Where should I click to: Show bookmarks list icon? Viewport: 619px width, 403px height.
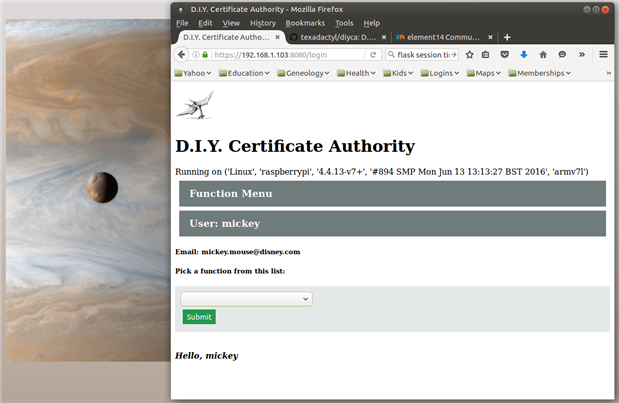(x=486, y=54)
